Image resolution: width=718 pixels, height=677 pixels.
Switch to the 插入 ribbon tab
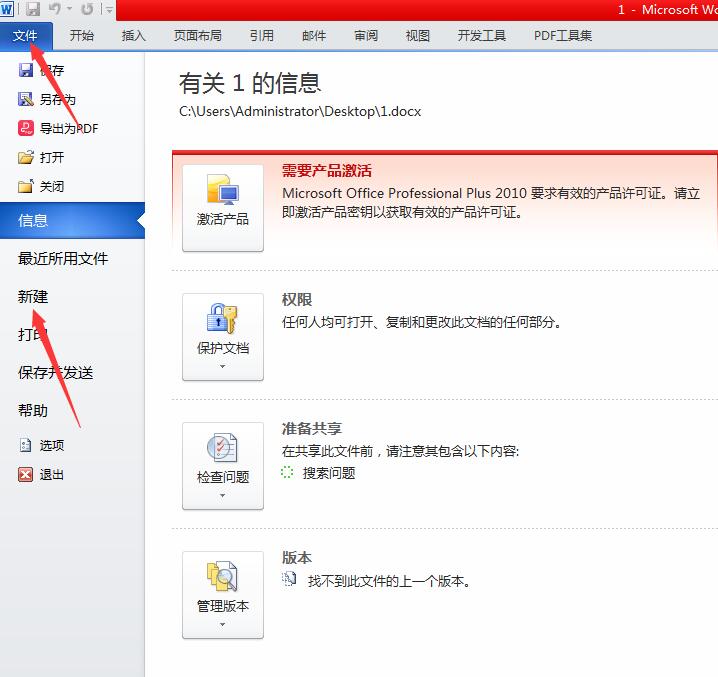[x=133, y=36]
